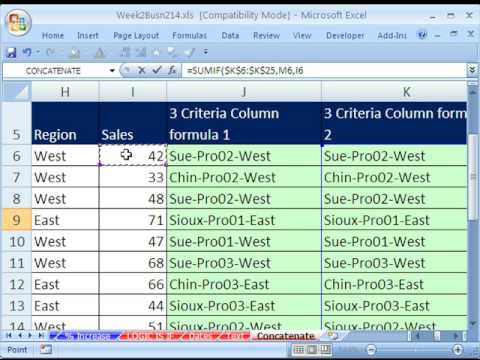Select the sales cell containing 68

[x=133, y=263]
